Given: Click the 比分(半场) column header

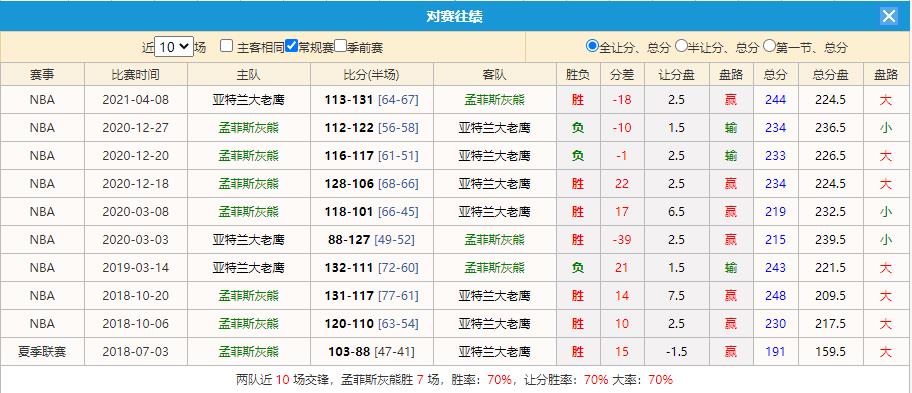Looking at the screenshot, I should 371,74.
